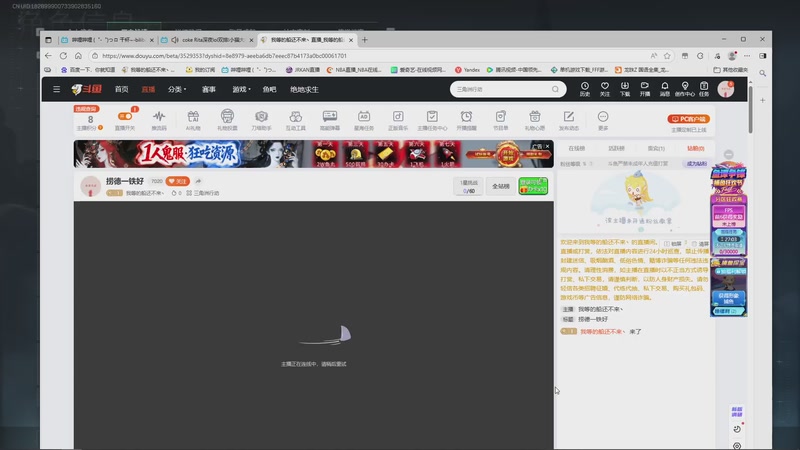This screenshot has width=800, height=450.
Task: Click the user avatar in the Douyu header
Action: click(x=726, y=89)
